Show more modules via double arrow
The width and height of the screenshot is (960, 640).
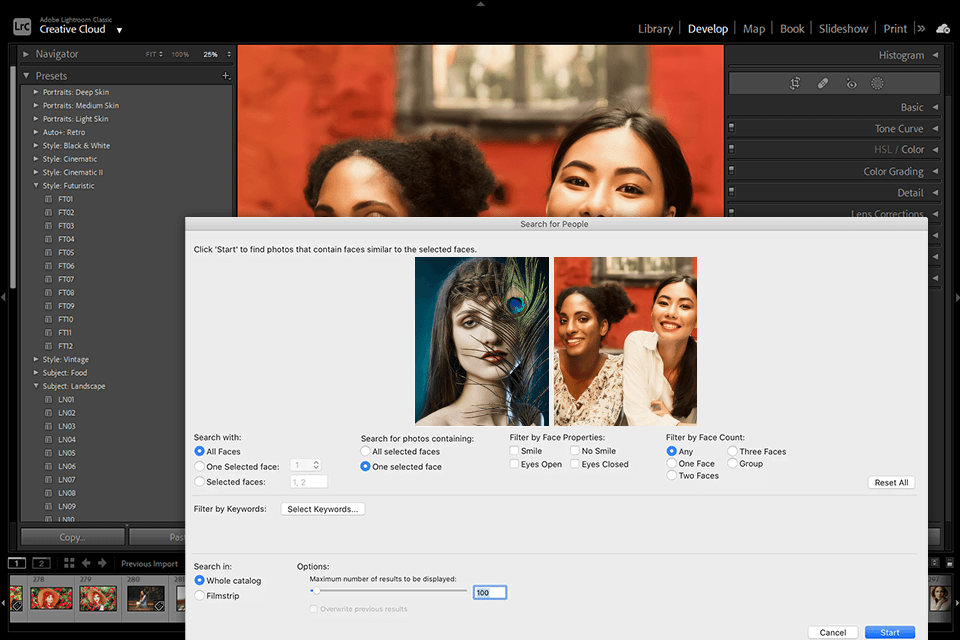click(921, 29)
